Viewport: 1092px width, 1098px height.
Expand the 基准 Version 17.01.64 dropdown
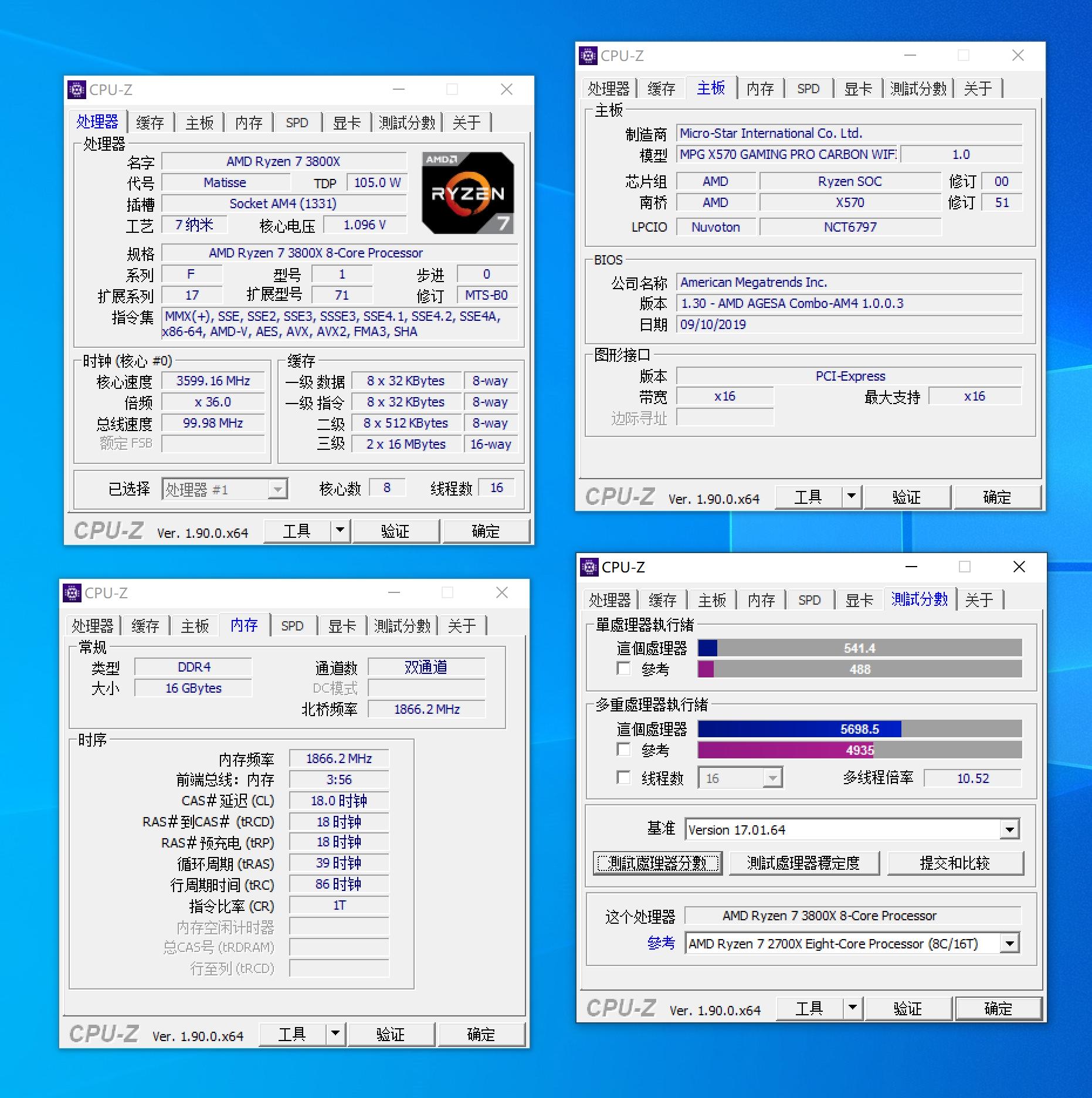[1009, 829]
